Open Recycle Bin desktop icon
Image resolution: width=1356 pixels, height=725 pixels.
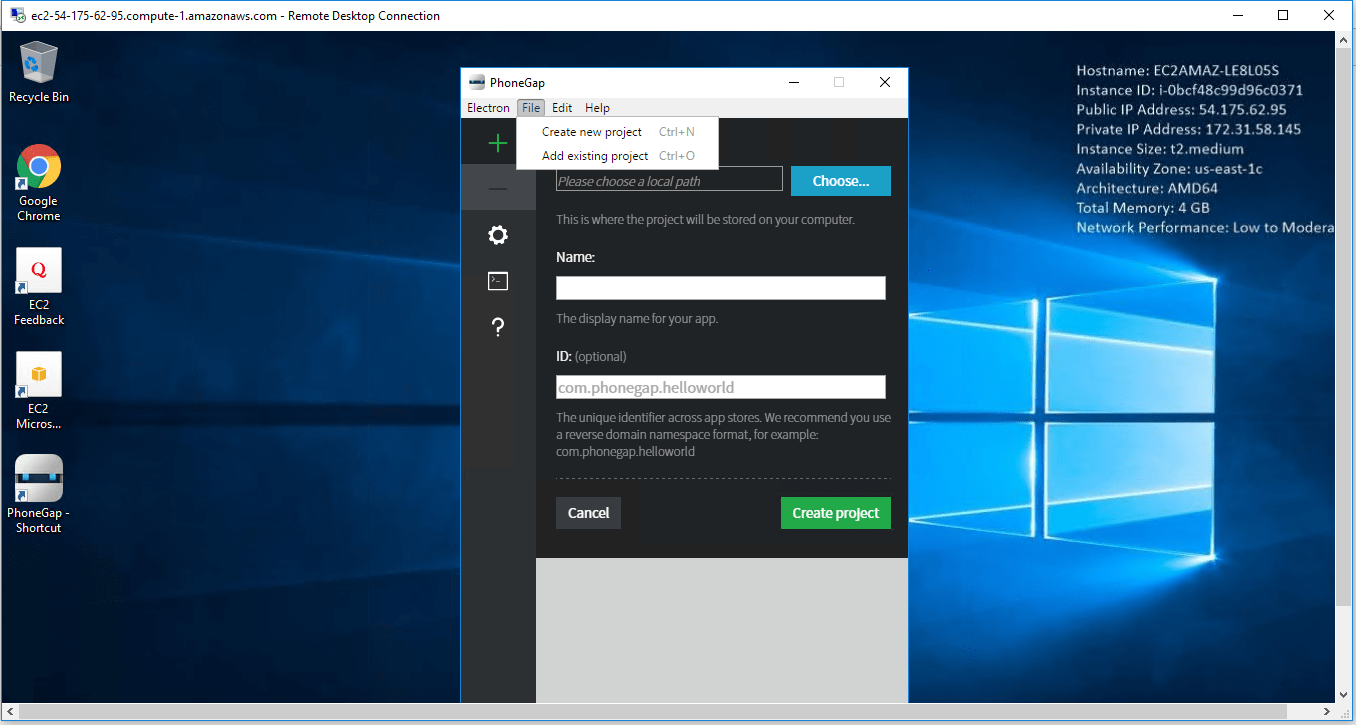(x=39, y=71)
